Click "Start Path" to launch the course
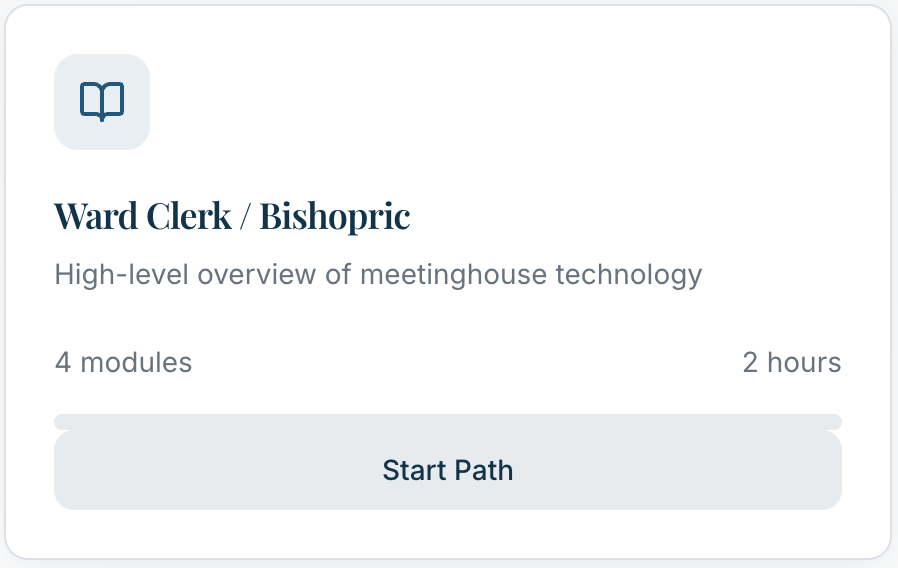Image resolution: width=898 pixels, height=568 pixels. [x=447, y=470]
